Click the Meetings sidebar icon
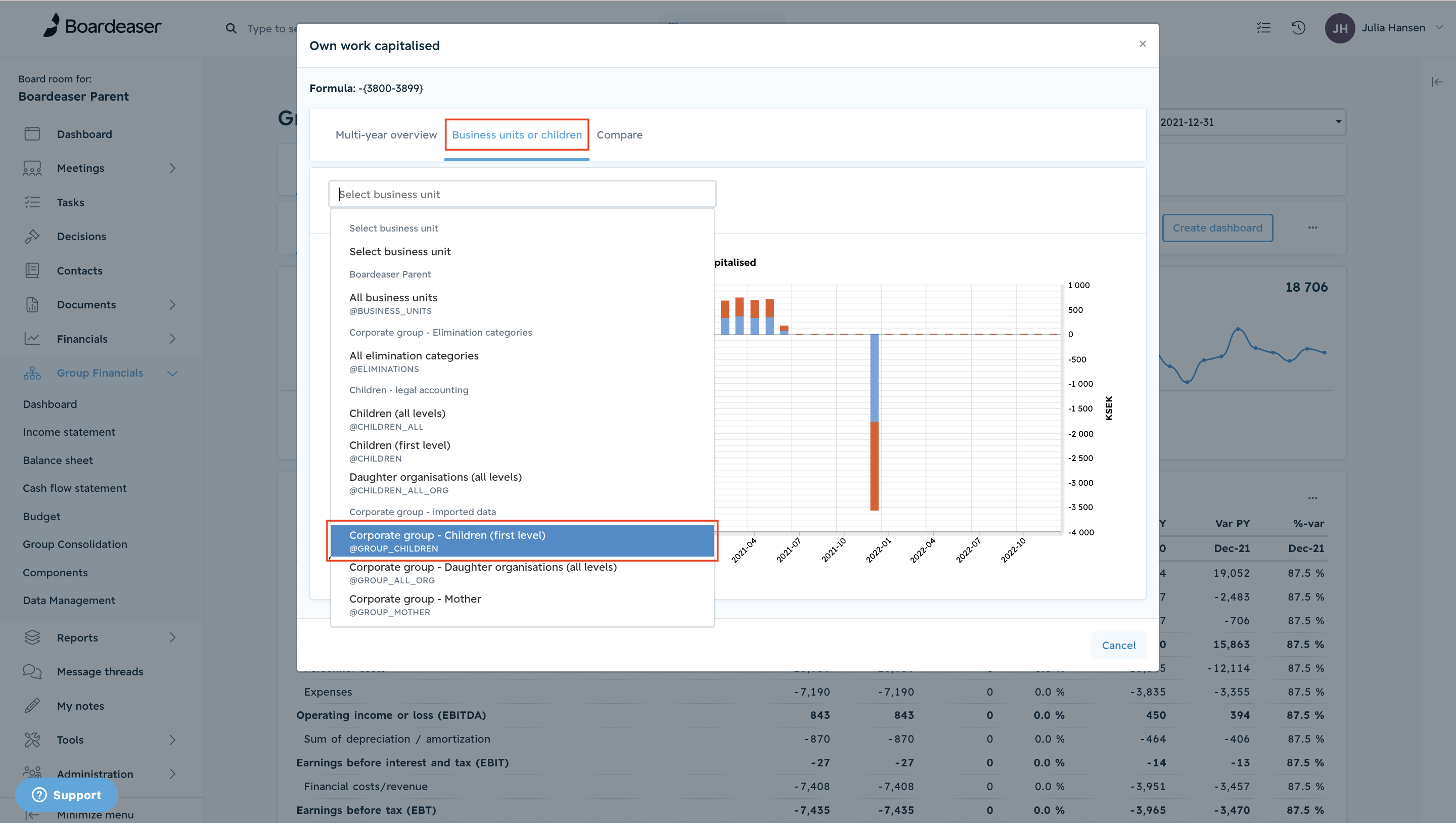The image size is (1456, 823). pyautogui.click(x=32, y=168)
